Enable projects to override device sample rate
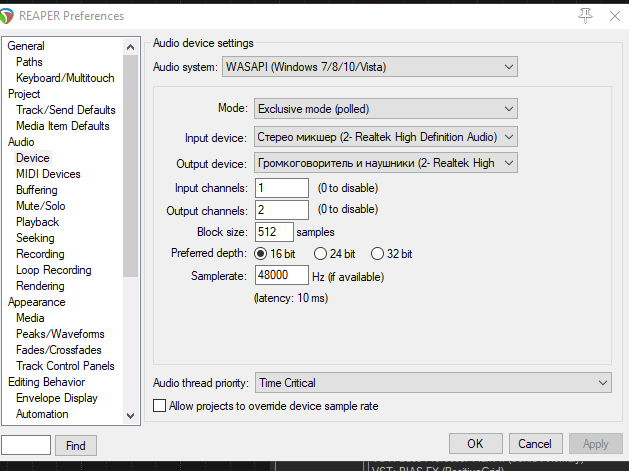629x471 pixels. tap(159, 406)
